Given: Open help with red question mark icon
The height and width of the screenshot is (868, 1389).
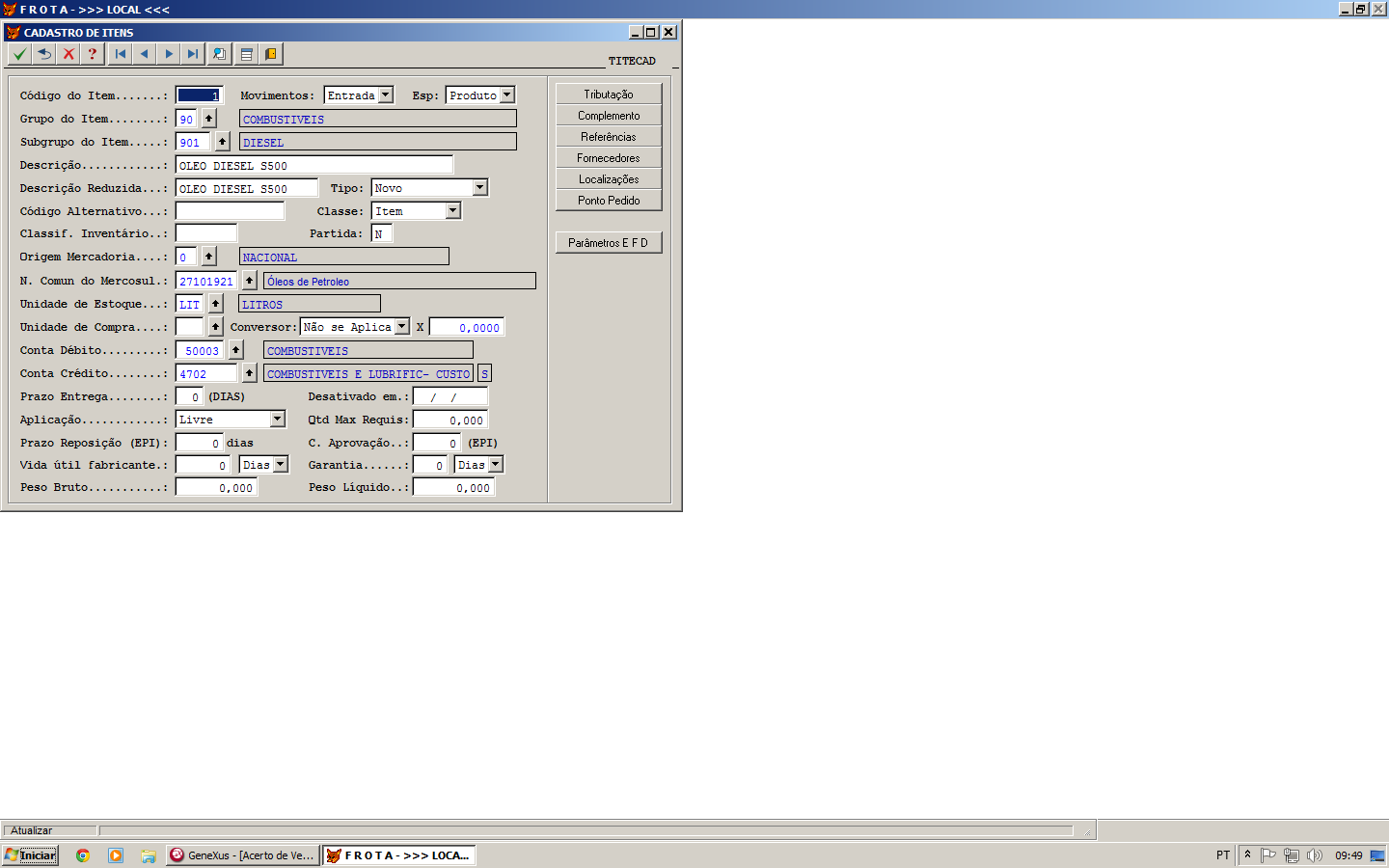Looking at the screenshot, I should (x=93, y=54).
